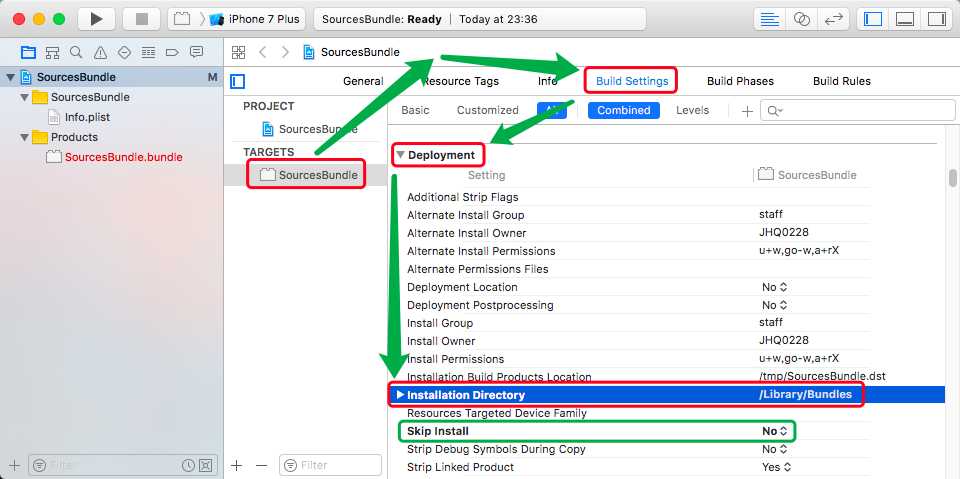Switch to Build Phases tab

click(740, 81)
